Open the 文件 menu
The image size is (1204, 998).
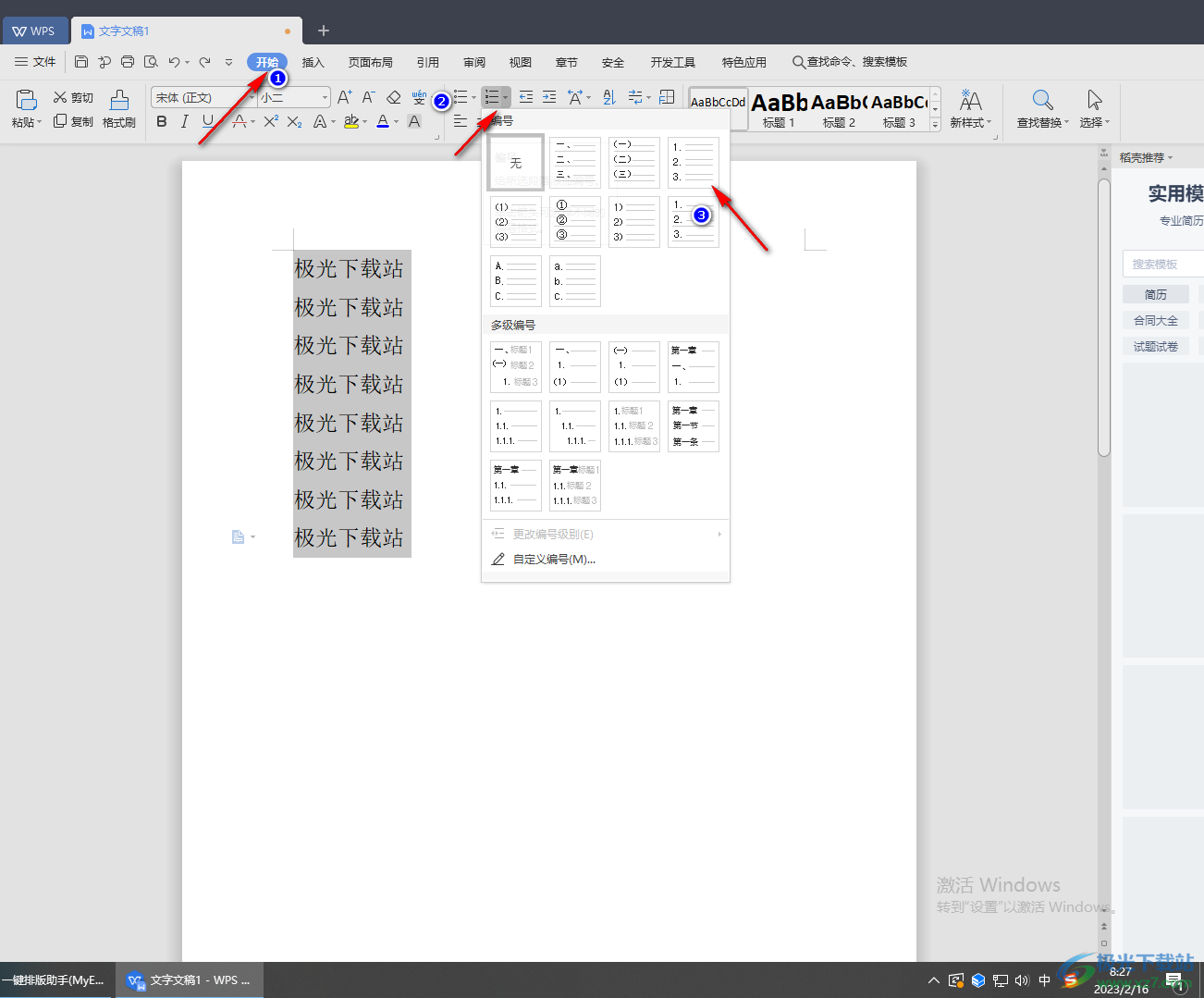[35, 62]
